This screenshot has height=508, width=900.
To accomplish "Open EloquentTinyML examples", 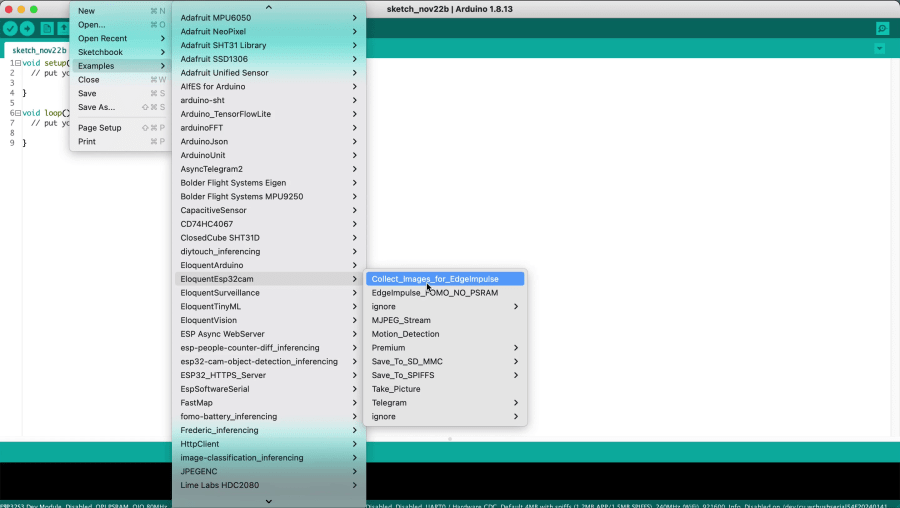I will (269, 307).
